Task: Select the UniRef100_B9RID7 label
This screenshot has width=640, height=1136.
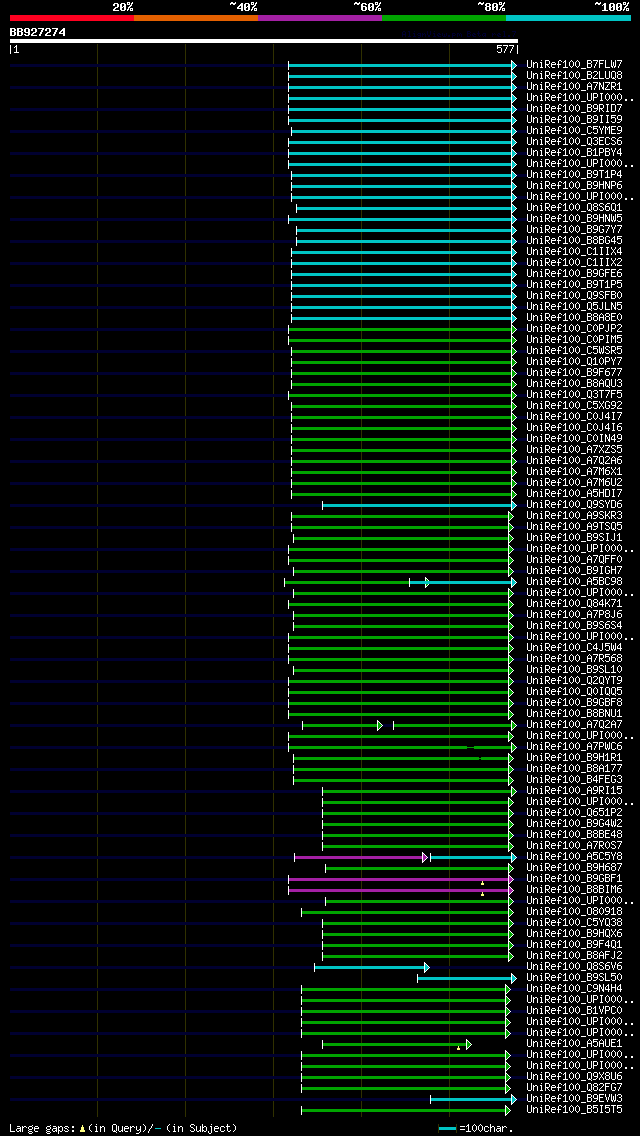Action: click(575, 108)
